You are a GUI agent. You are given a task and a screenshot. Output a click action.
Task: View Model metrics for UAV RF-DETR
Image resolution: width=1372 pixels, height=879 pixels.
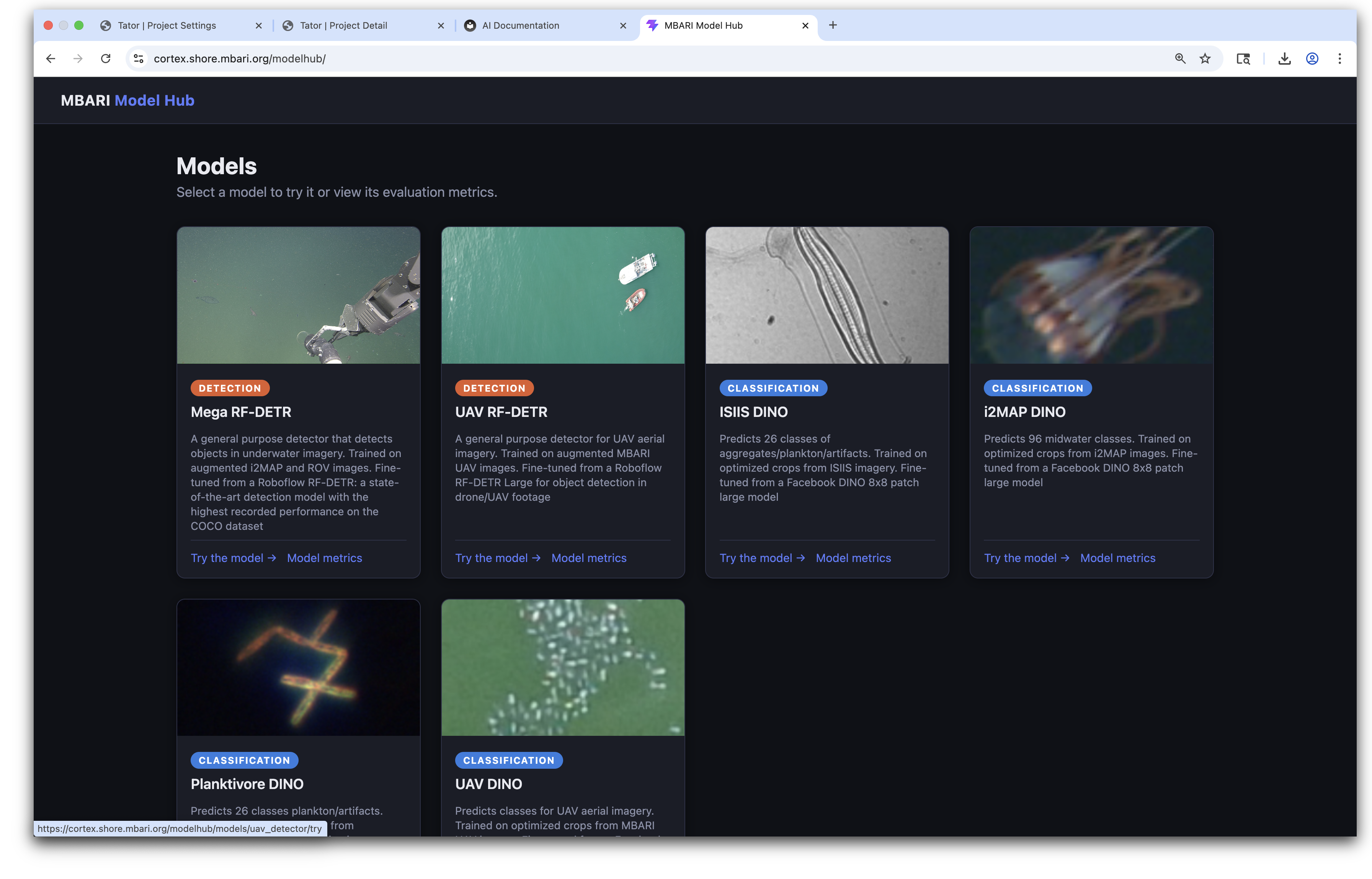[588, 558]
